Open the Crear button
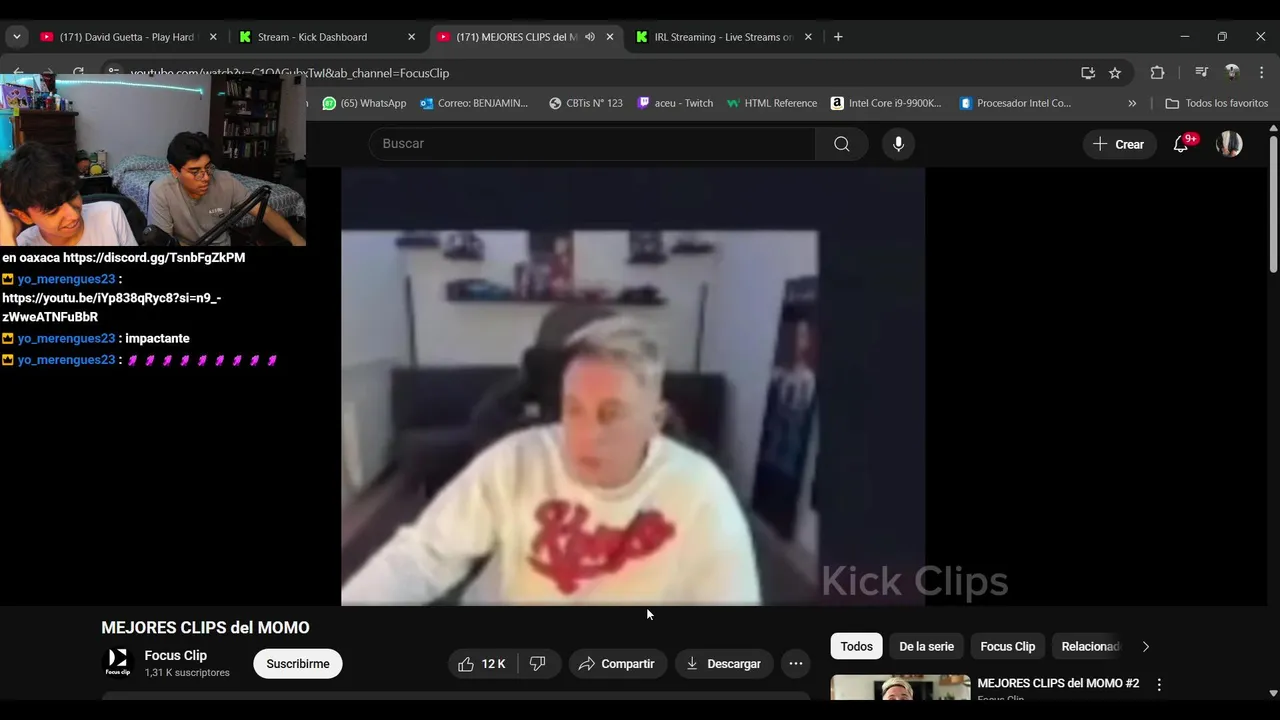The height and width of the screenshot is (720, 1280). [1119, 144]
